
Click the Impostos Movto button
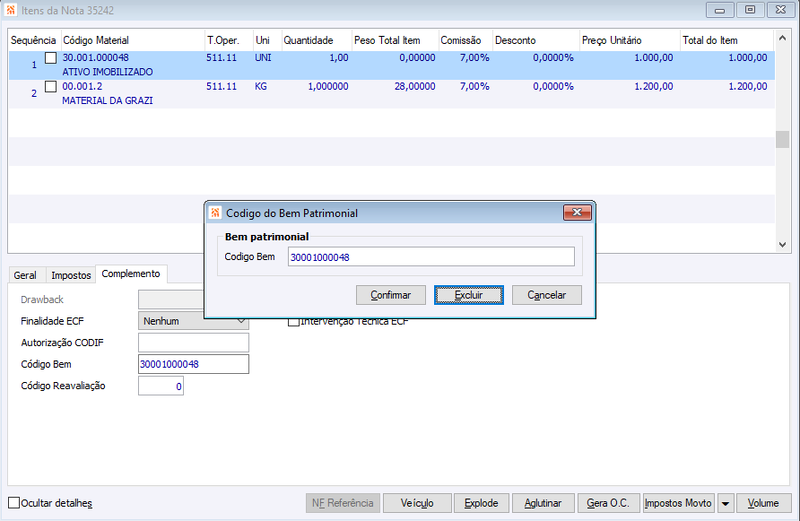(678, 503)
